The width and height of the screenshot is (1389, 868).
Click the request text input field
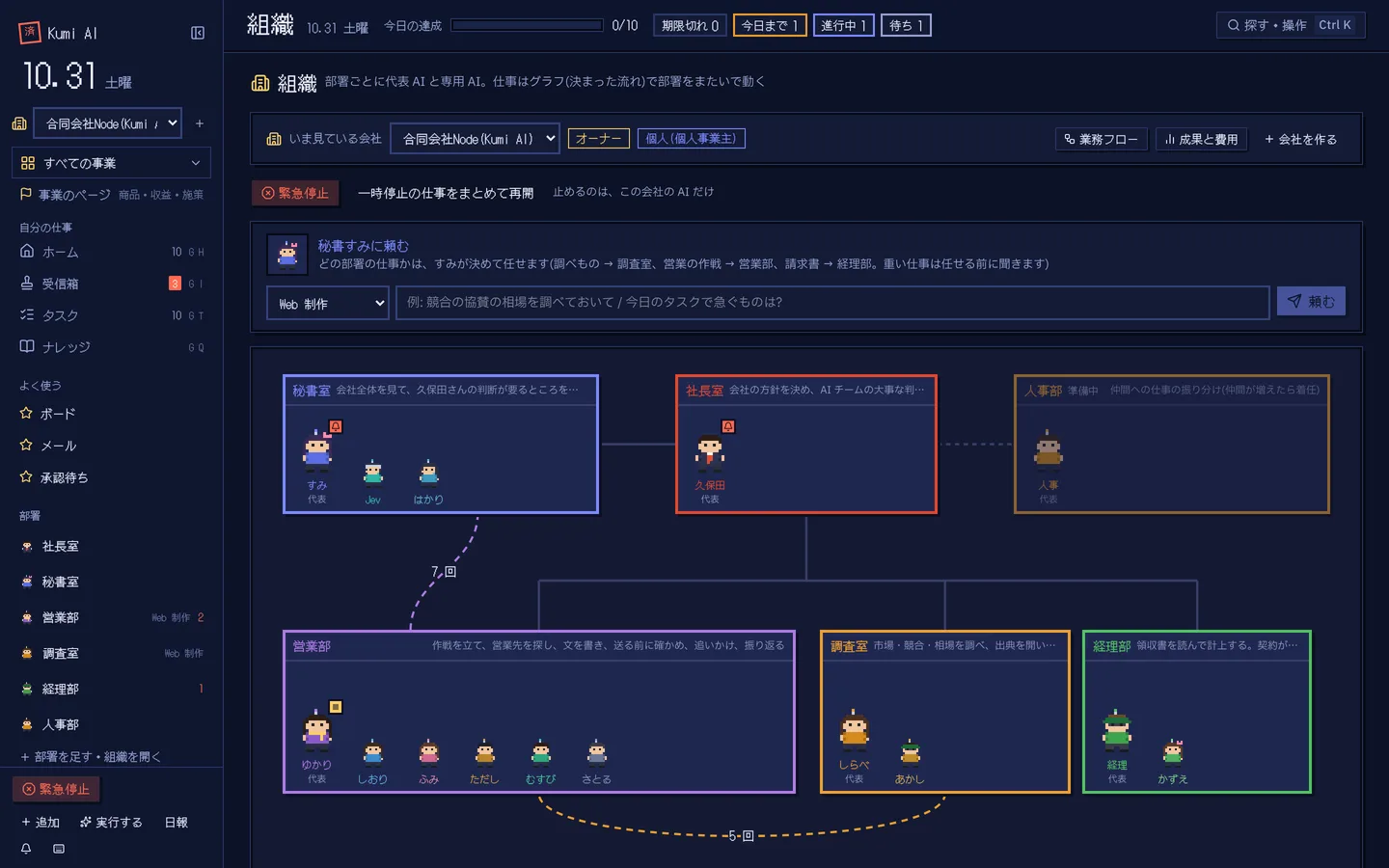[x=832, y=303]
